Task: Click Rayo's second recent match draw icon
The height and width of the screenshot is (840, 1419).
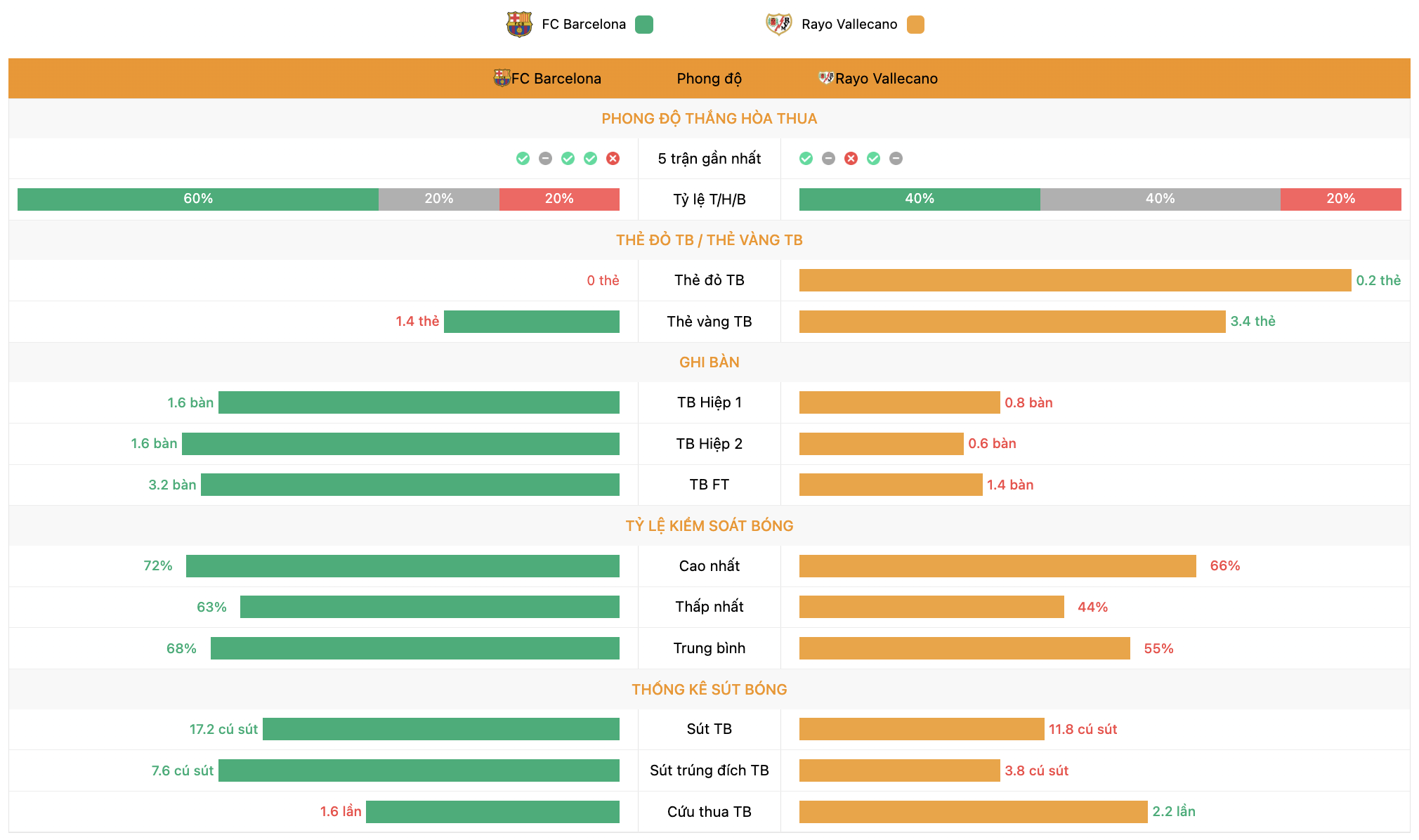Action: coord(829,159)
